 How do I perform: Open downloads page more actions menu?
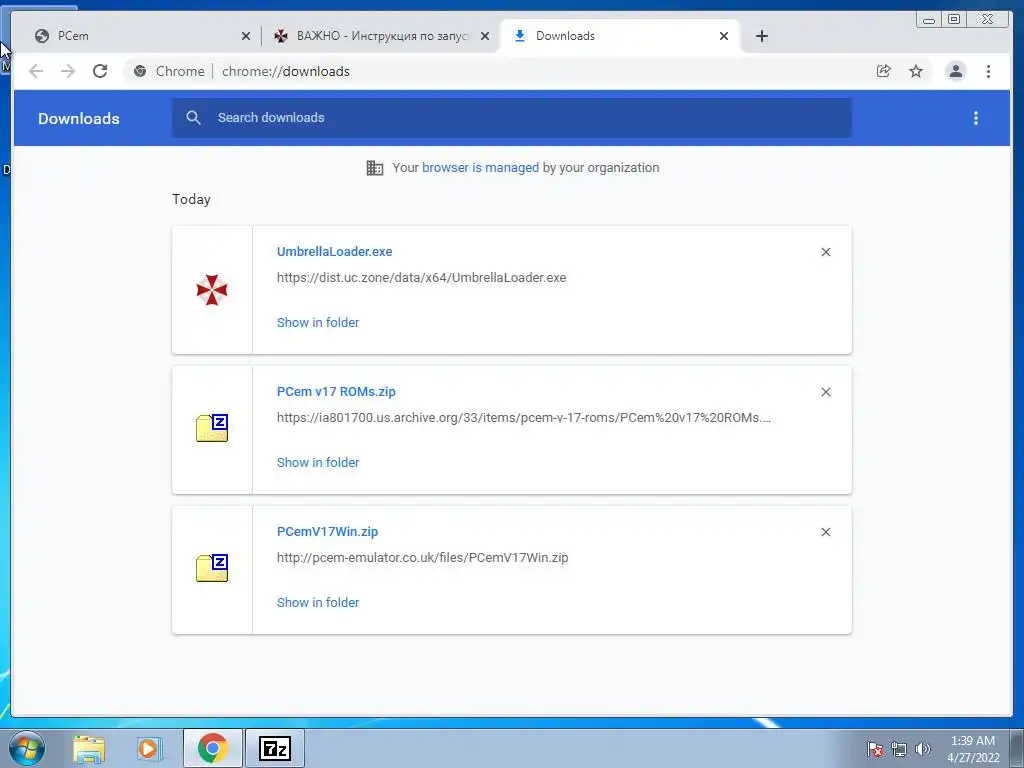[x=976, y=118]
